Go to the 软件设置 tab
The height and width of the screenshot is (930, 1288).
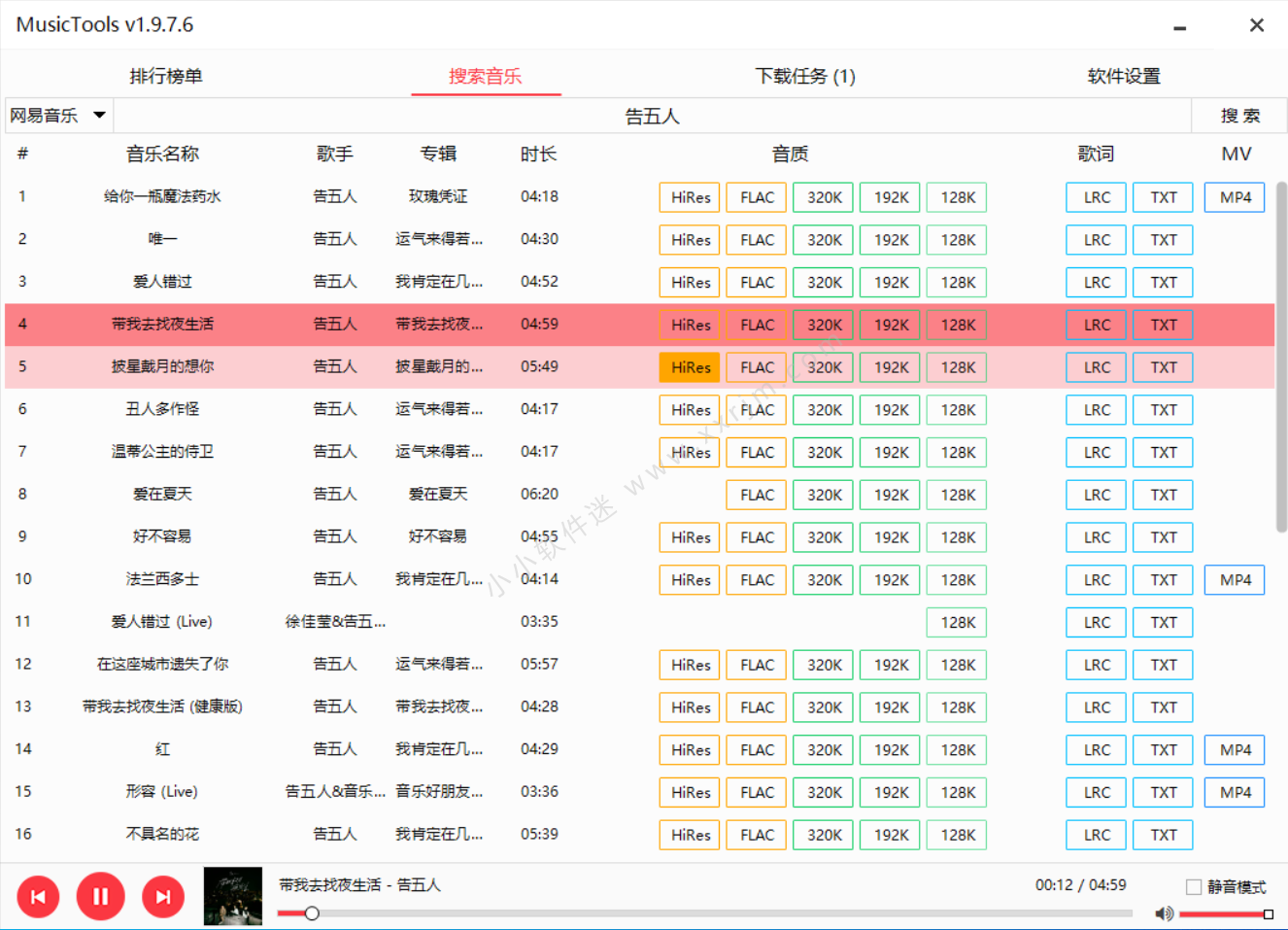coord(1124,76)
